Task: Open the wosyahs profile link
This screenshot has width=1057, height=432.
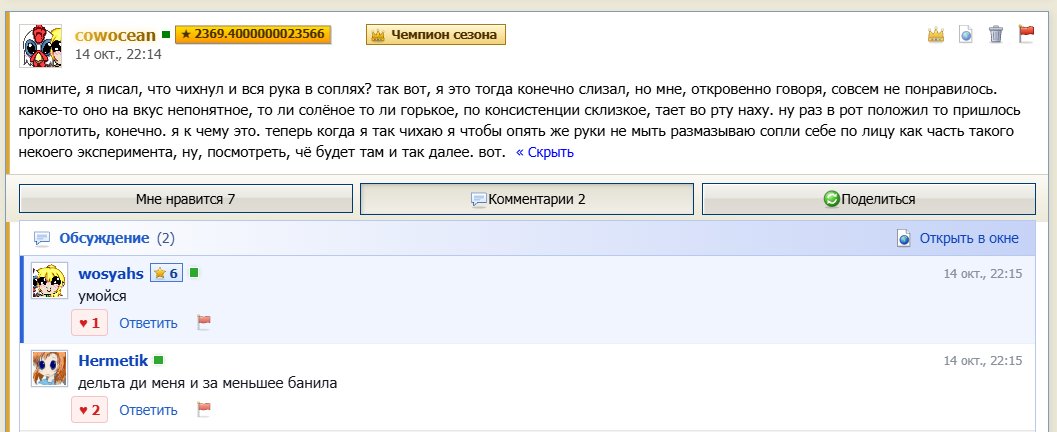Action: (111, 274)
